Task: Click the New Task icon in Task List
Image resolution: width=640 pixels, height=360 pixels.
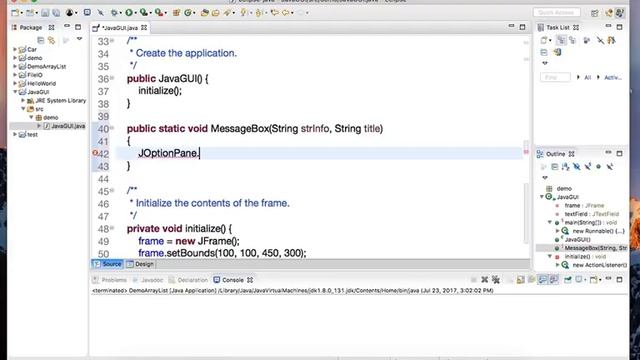Action: point(544,40)
